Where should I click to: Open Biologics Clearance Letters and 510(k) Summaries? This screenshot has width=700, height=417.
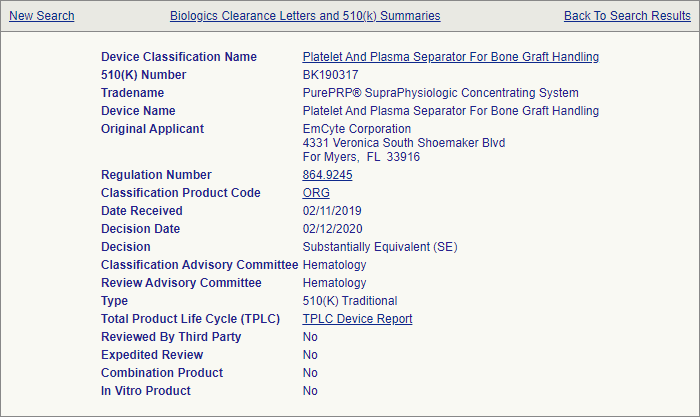[305, 16]
